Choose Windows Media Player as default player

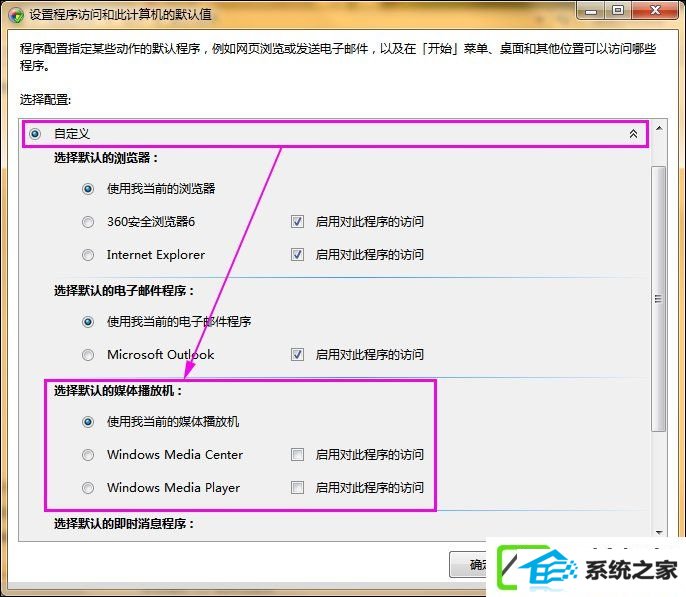88,488
